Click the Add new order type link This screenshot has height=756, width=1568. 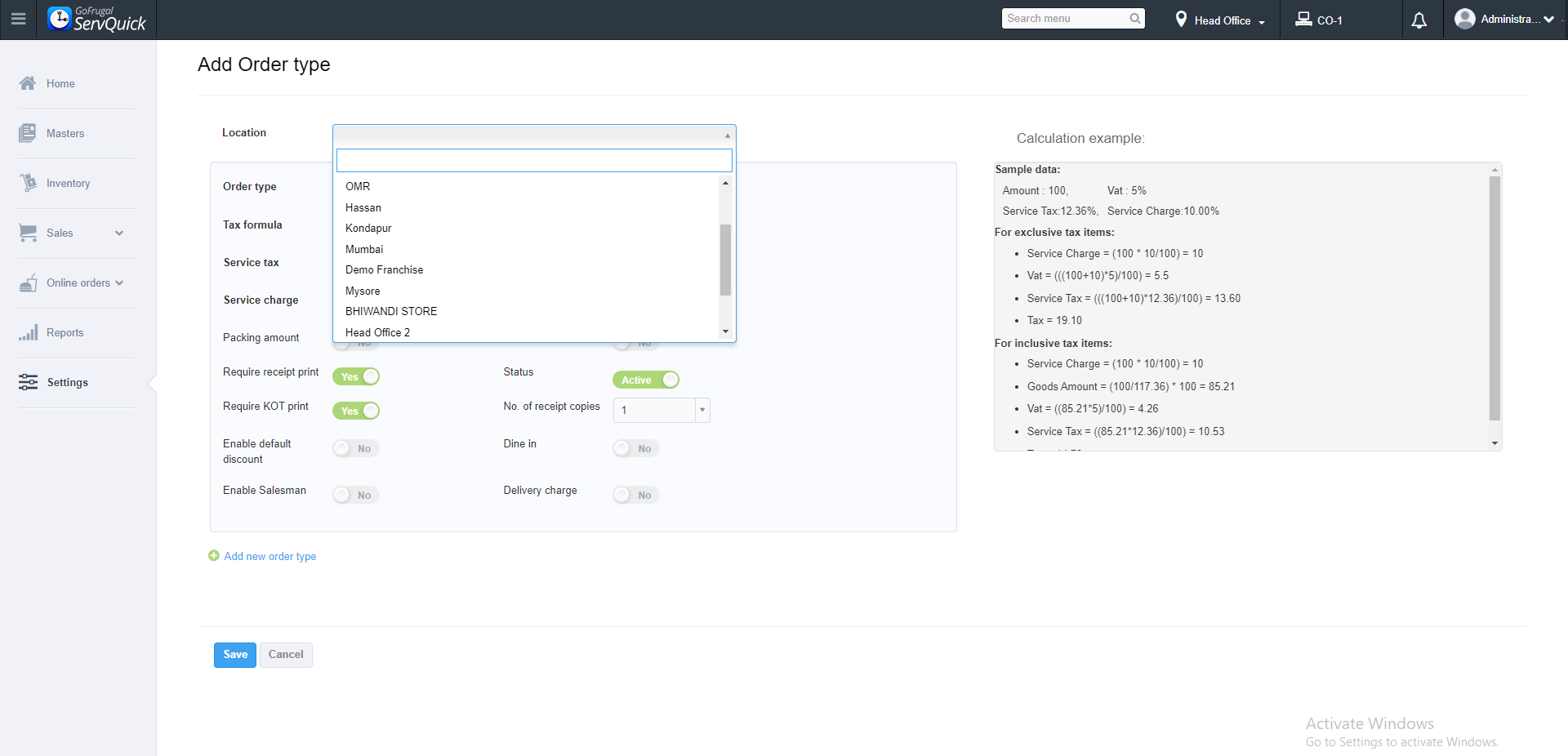click(x=270, y=556)
